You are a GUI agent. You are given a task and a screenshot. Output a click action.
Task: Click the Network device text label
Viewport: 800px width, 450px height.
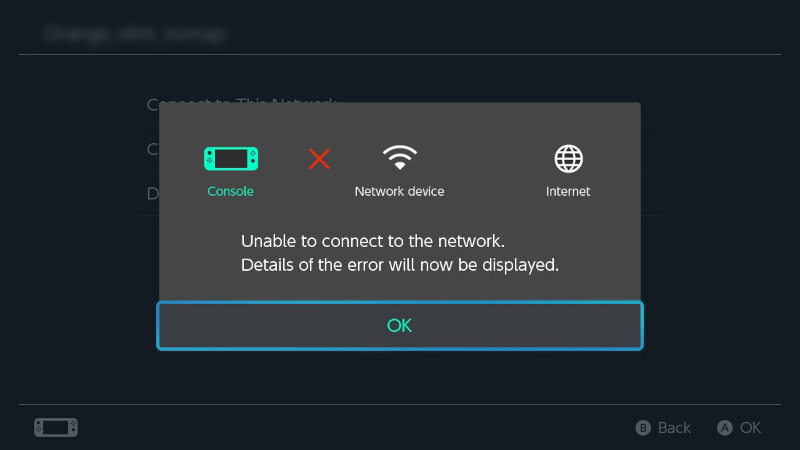pyautogui.click(x=399, y=191)
